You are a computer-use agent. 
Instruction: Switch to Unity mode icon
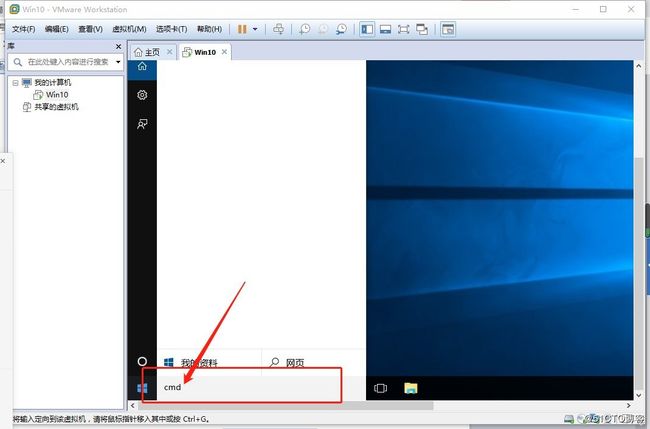coord(422,29)
